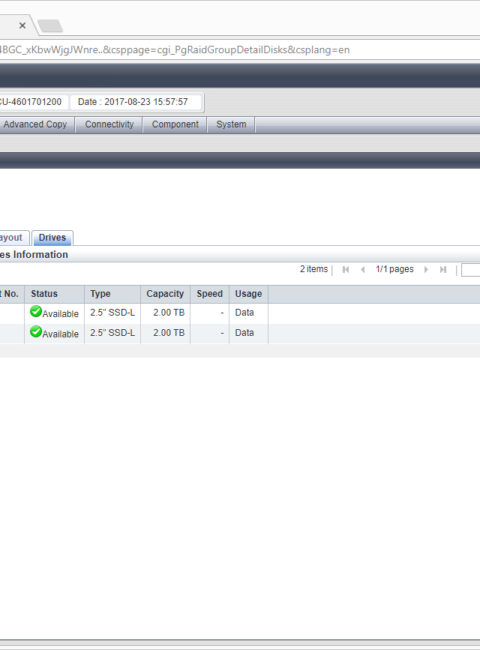Go to last page of drives list
The height and width of the screenshot is (650, 480).
pos(443,269)
